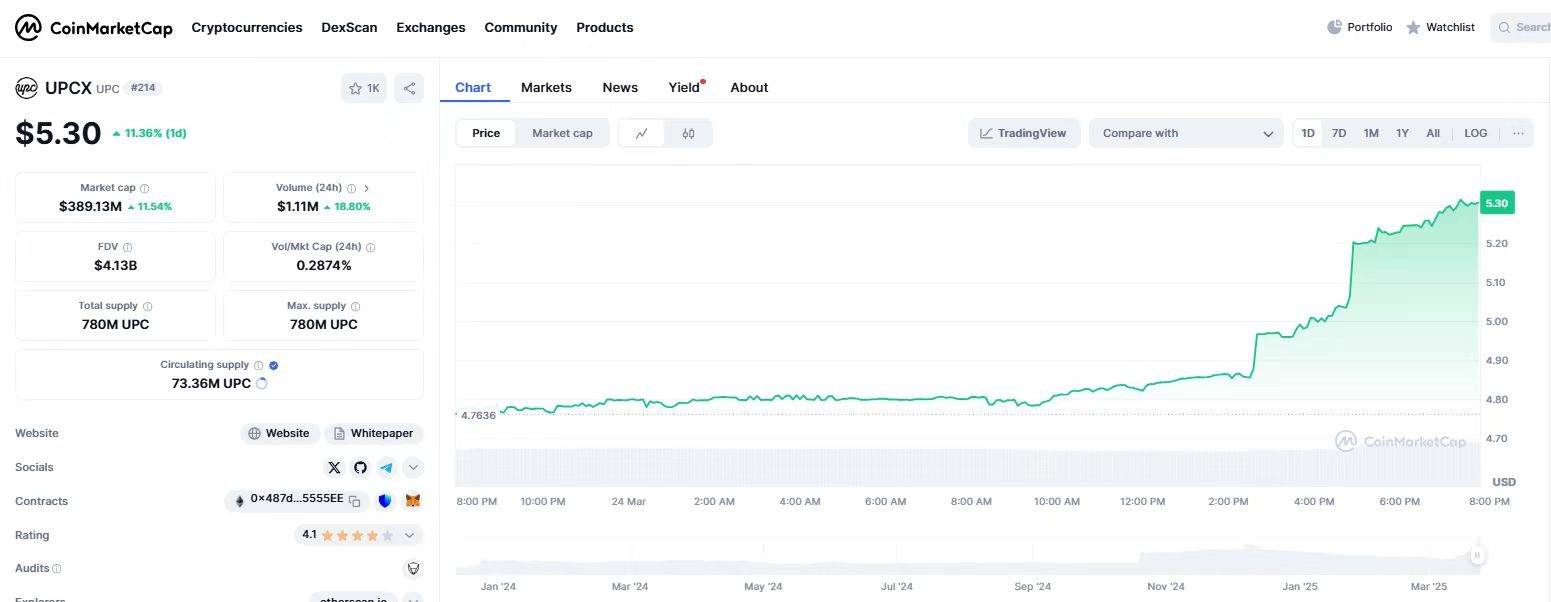
Task: Click the Volume (24h) arrow icon
Action: click(x=366, y=188)
